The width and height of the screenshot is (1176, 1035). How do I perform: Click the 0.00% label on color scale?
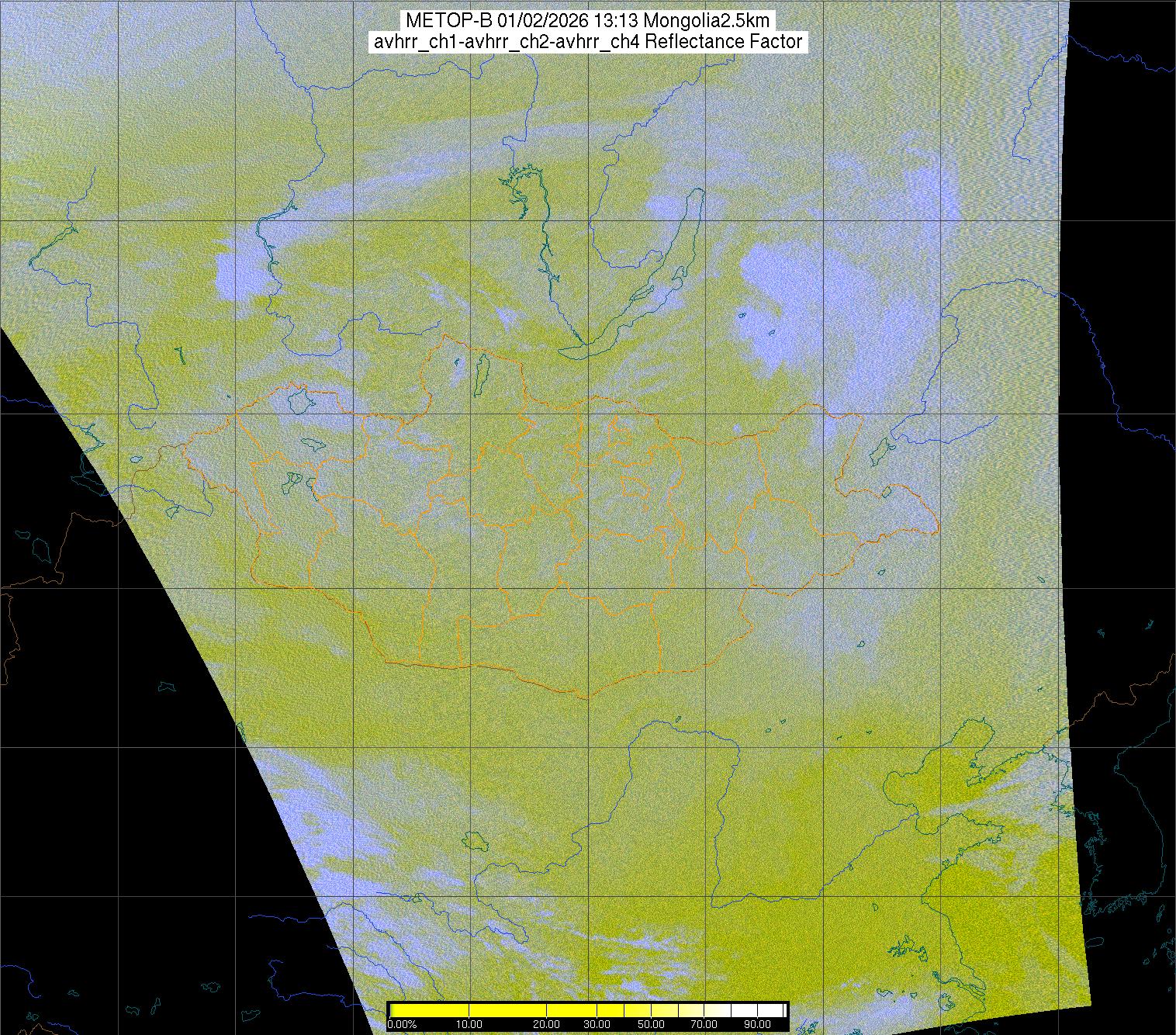click(402, 1025)
